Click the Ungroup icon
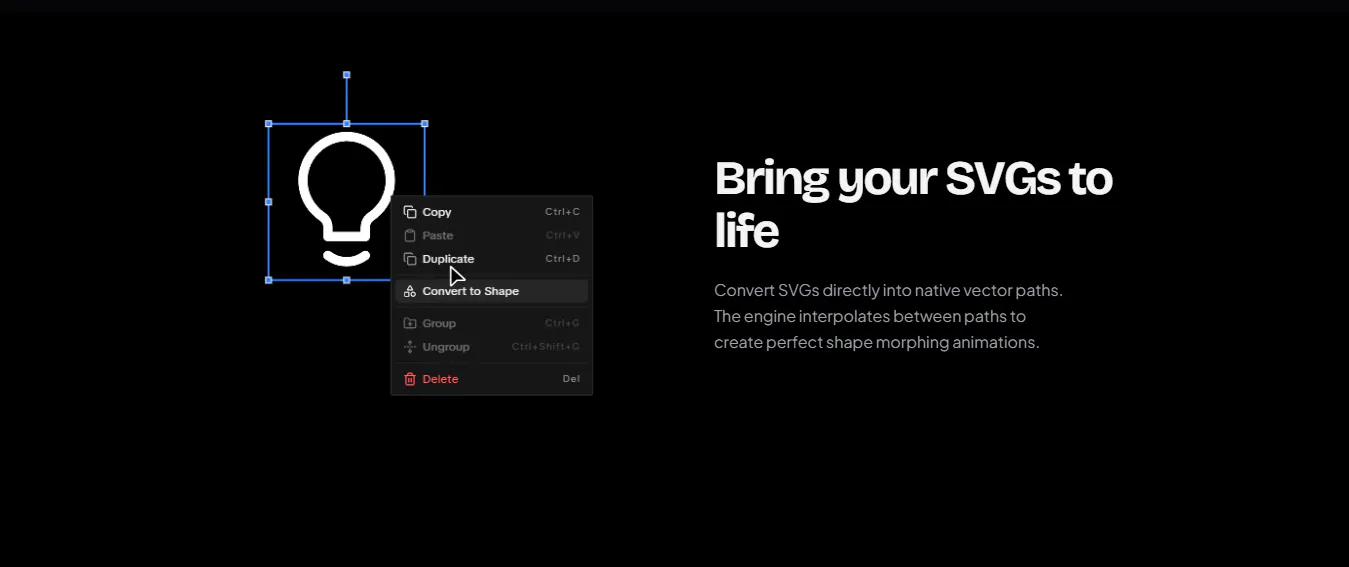The image size is (1349, 567). [410, 347]
